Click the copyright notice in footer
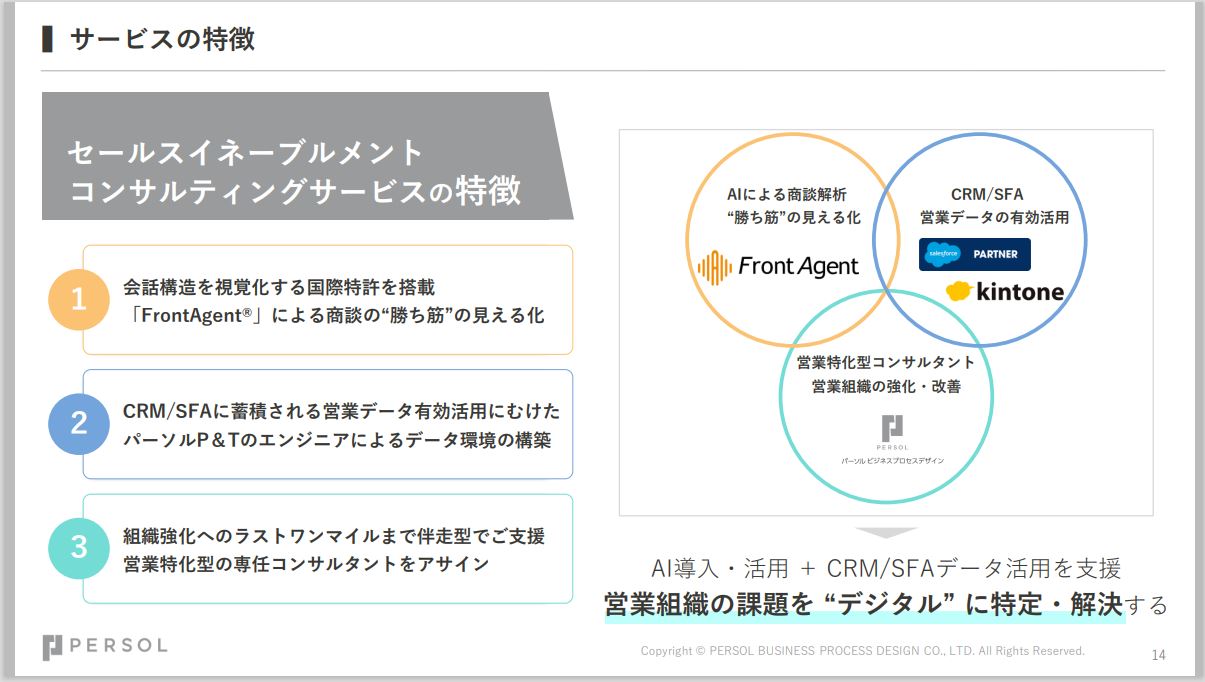 click(863, 651)
